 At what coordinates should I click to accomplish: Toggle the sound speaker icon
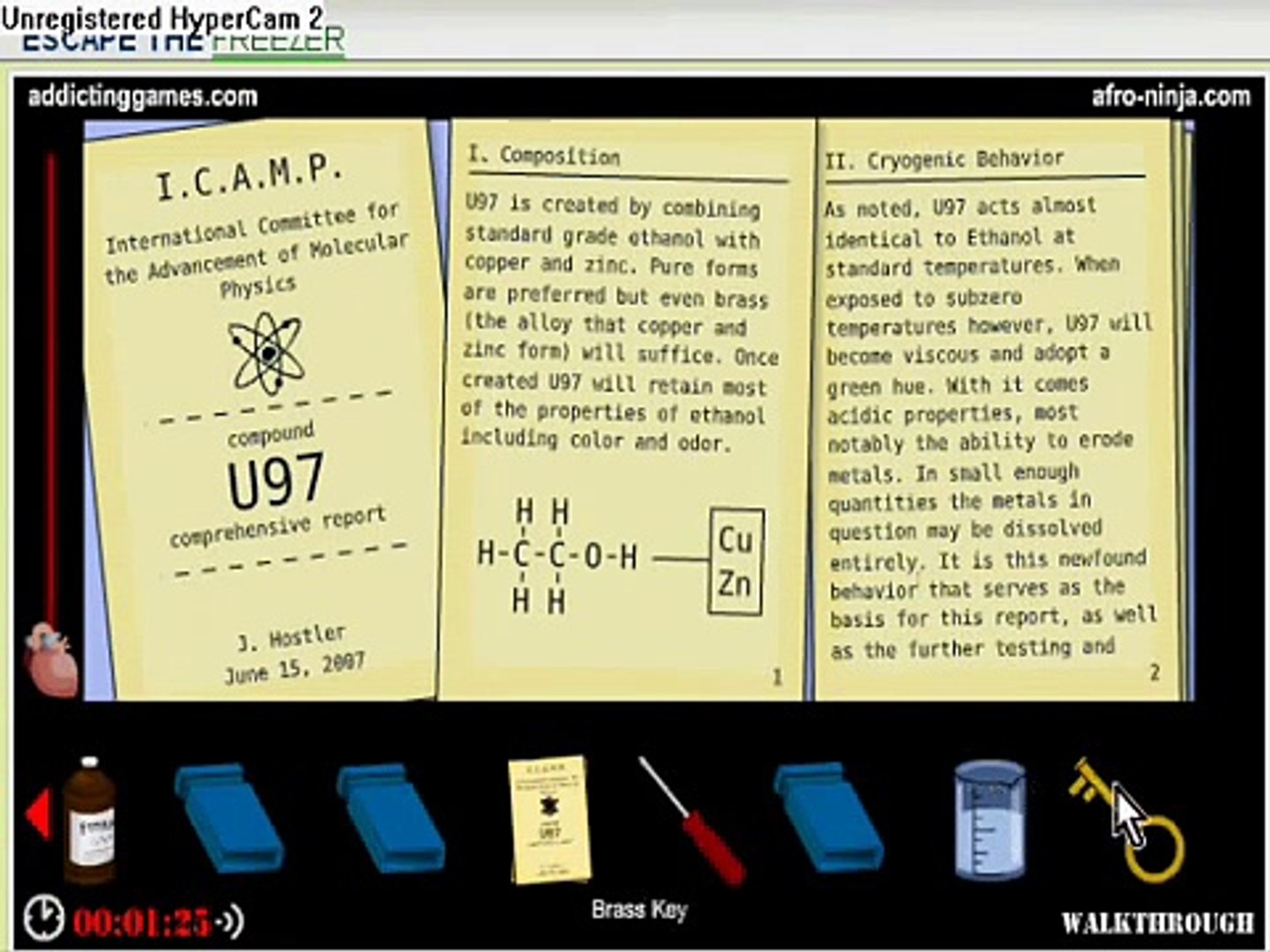[x=231, y=922]
